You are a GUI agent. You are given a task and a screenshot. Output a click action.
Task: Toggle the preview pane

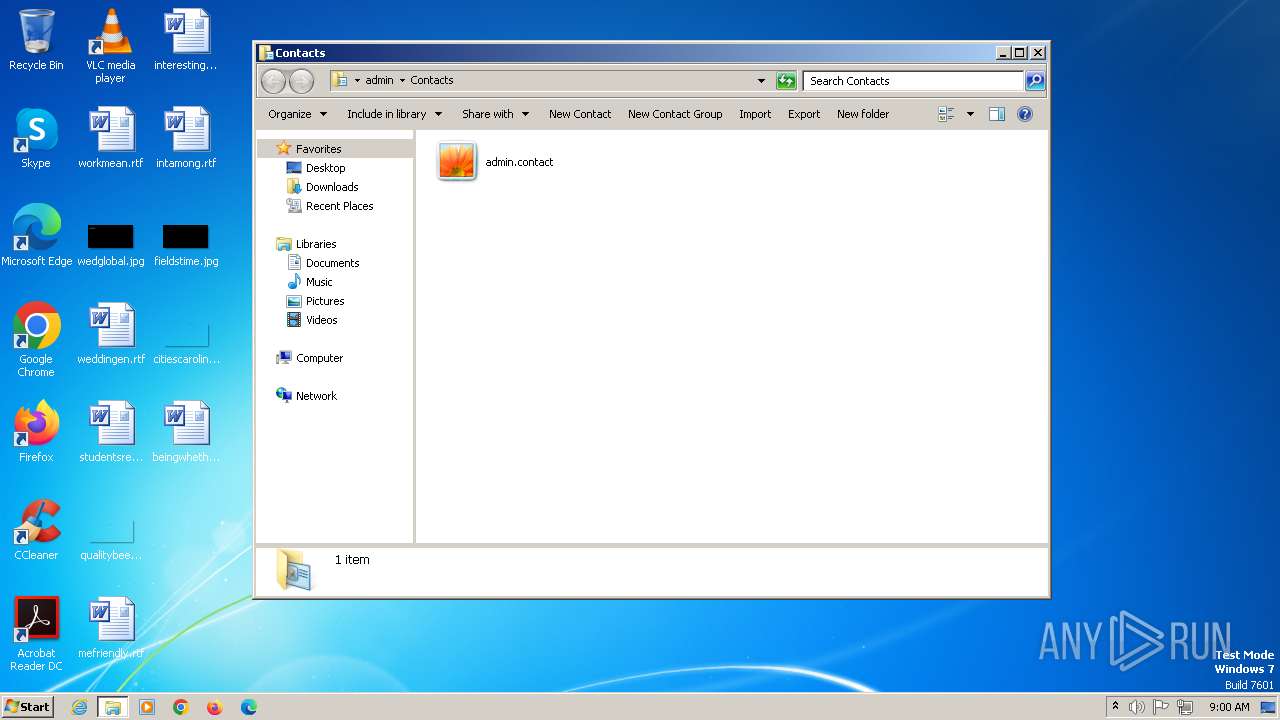pos(997,114)
